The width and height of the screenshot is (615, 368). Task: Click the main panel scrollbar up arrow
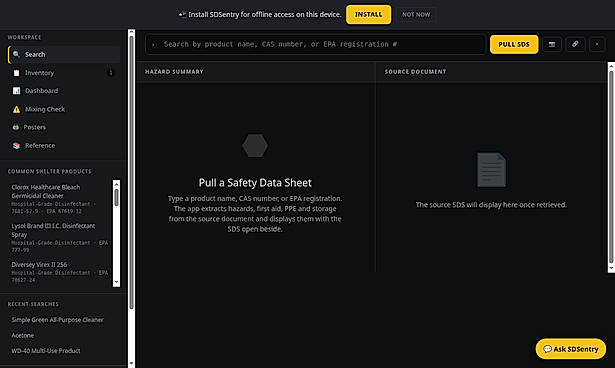(611, 66)
